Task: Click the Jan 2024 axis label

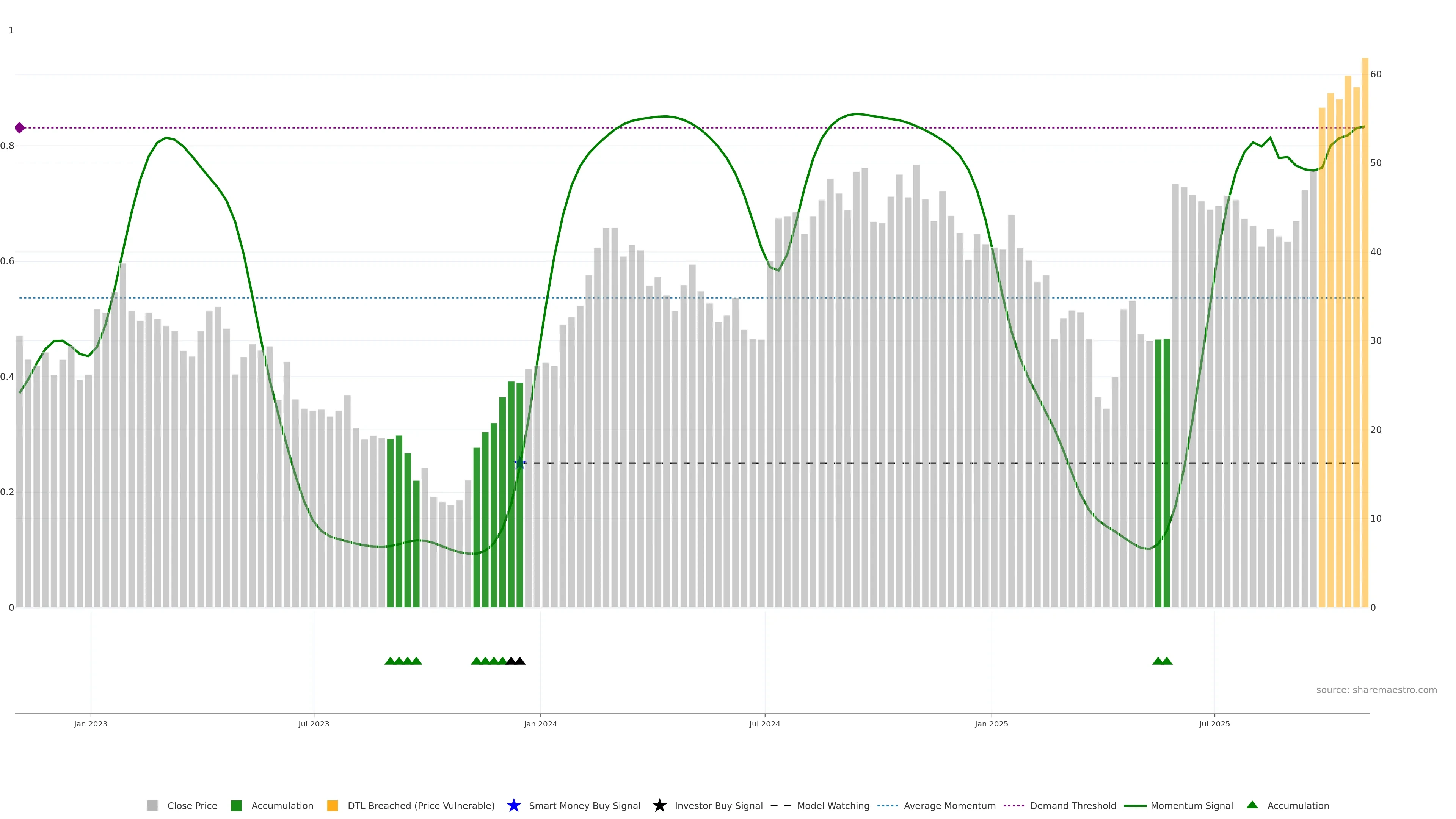Action: point(540,723)
